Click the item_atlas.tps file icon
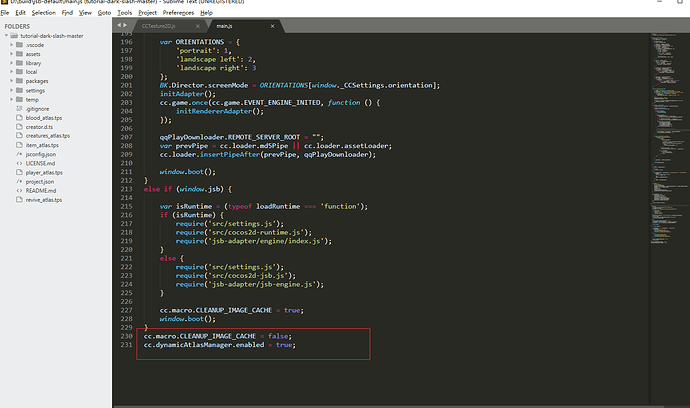 click(19, 145)
